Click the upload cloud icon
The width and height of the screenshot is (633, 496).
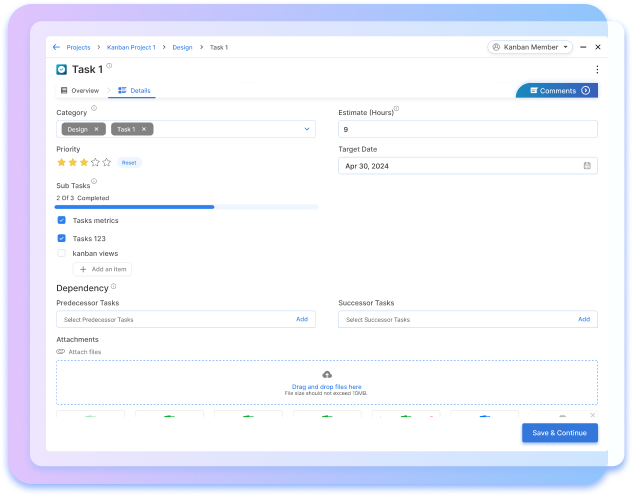tap(327, 374)
